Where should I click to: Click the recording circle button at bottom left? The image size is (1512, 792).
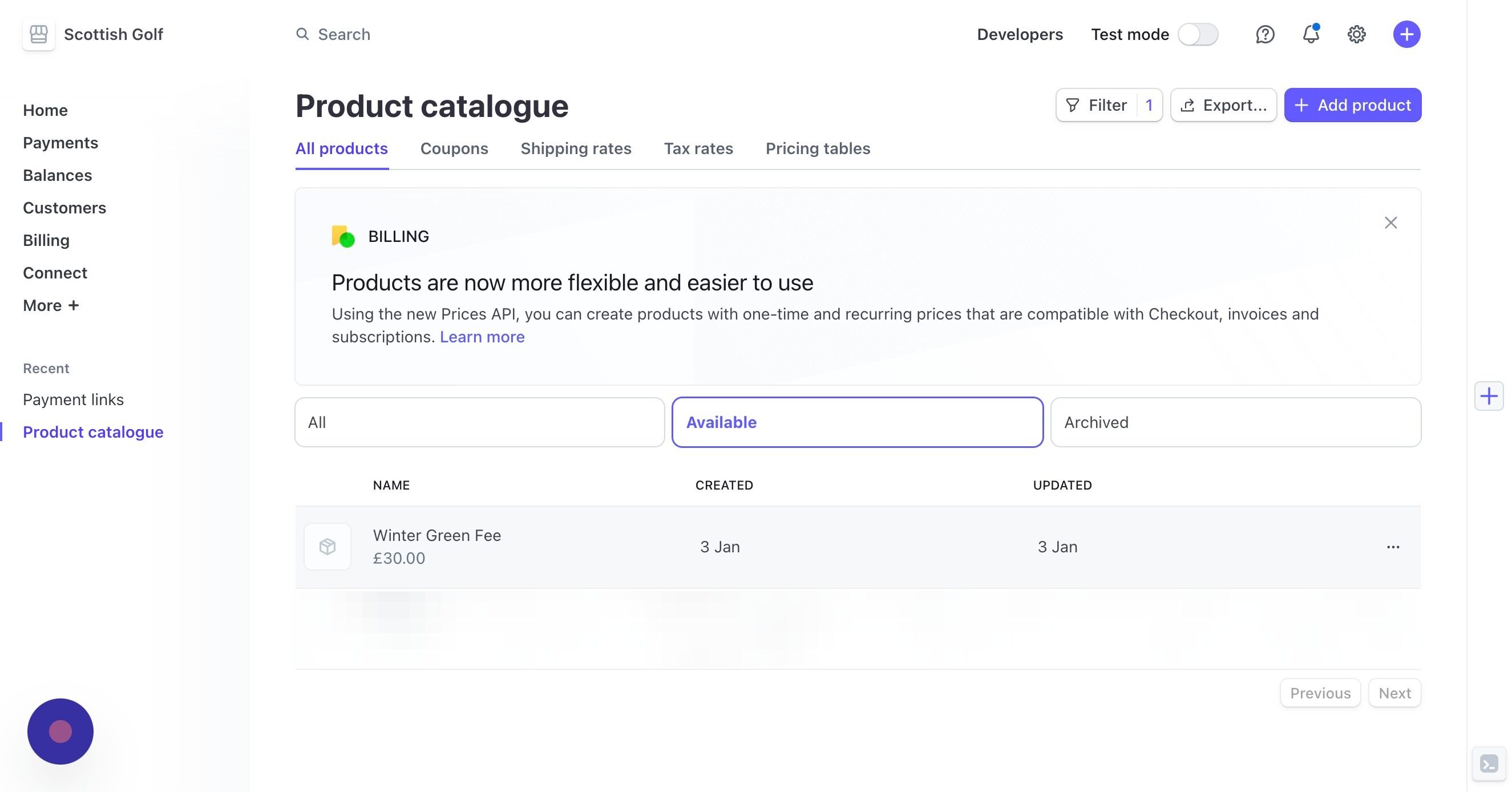click(x=60, y=732)
